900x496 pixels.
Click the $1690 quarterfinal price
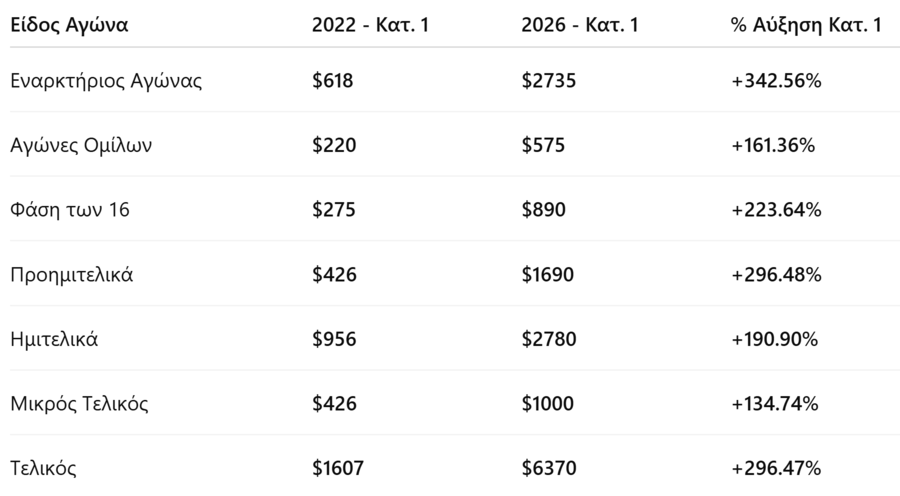pos(547,274)
